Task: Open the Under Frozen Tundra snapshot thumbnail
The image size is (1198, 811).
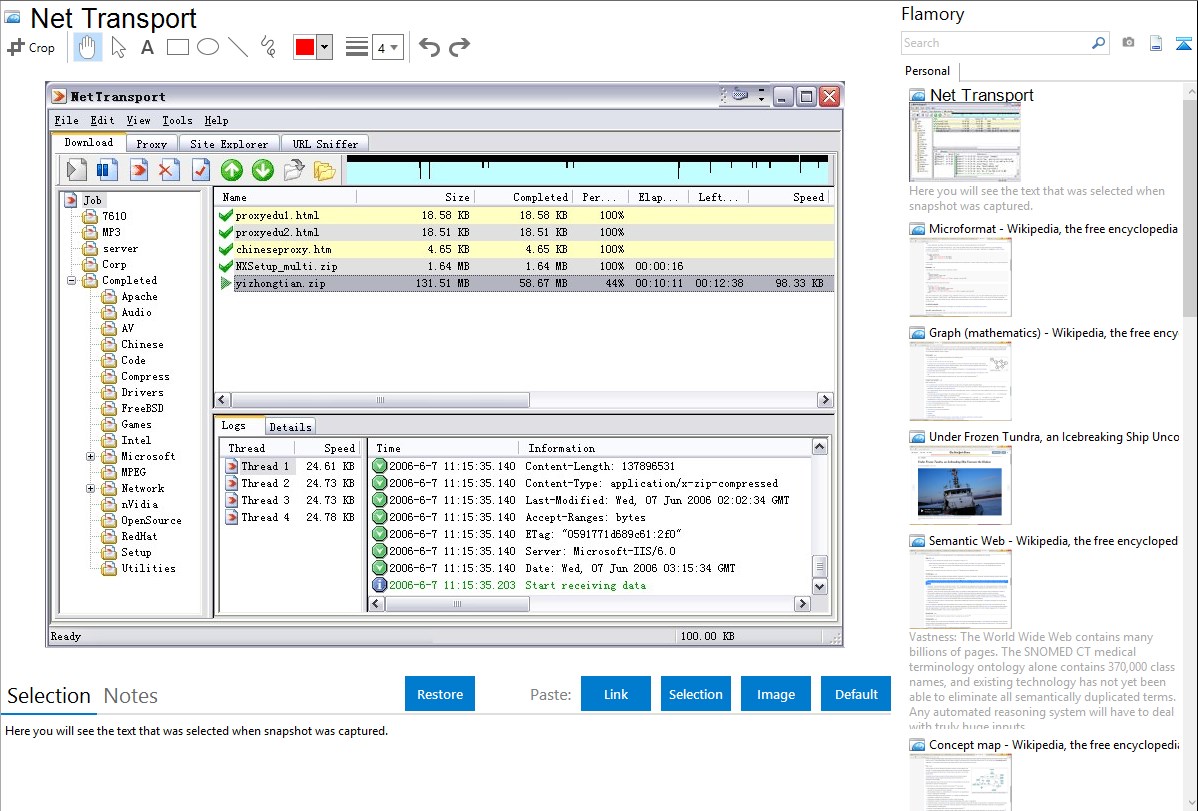Action: [960, 485]
